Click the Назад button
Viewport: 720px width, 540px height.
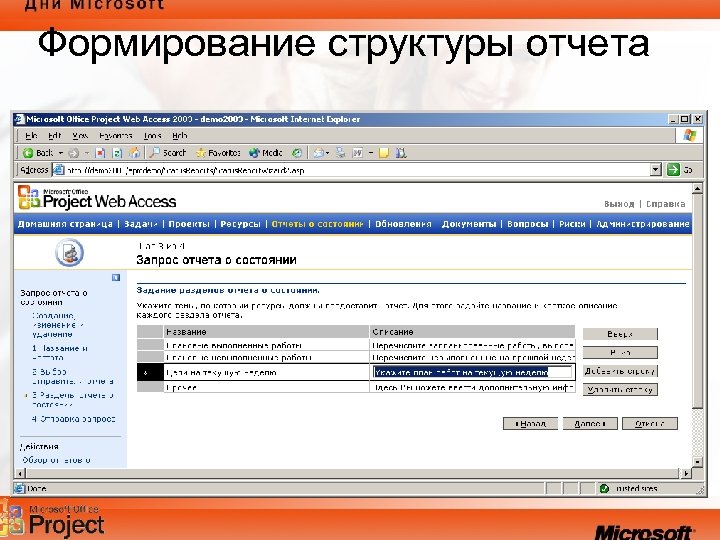tap(530, 423)
